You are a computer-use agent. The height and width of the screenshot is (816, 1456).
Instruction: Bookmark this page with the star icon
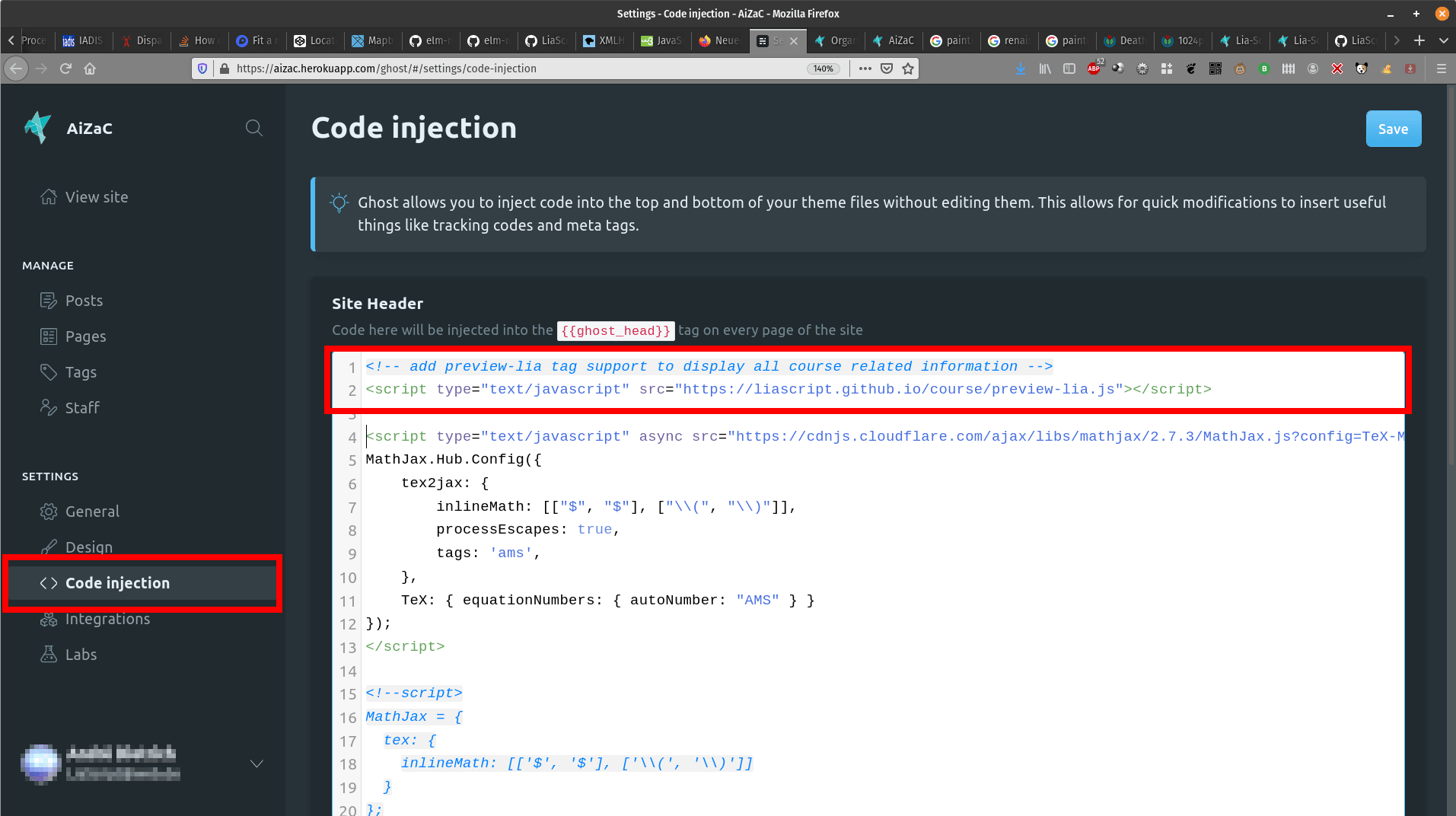pyautogui.click(x=908, y=69)
